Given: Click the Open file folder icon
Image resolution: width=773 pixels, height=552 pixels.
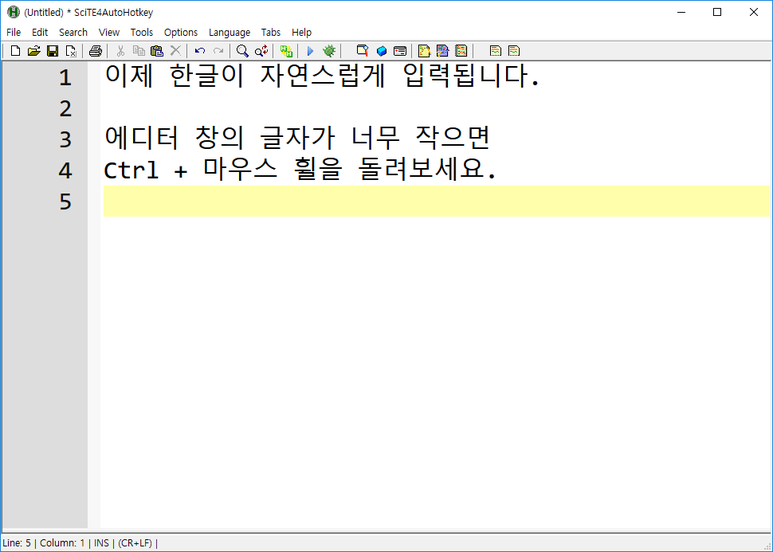Looking at the screenshot, I should (x=34, y=51).
